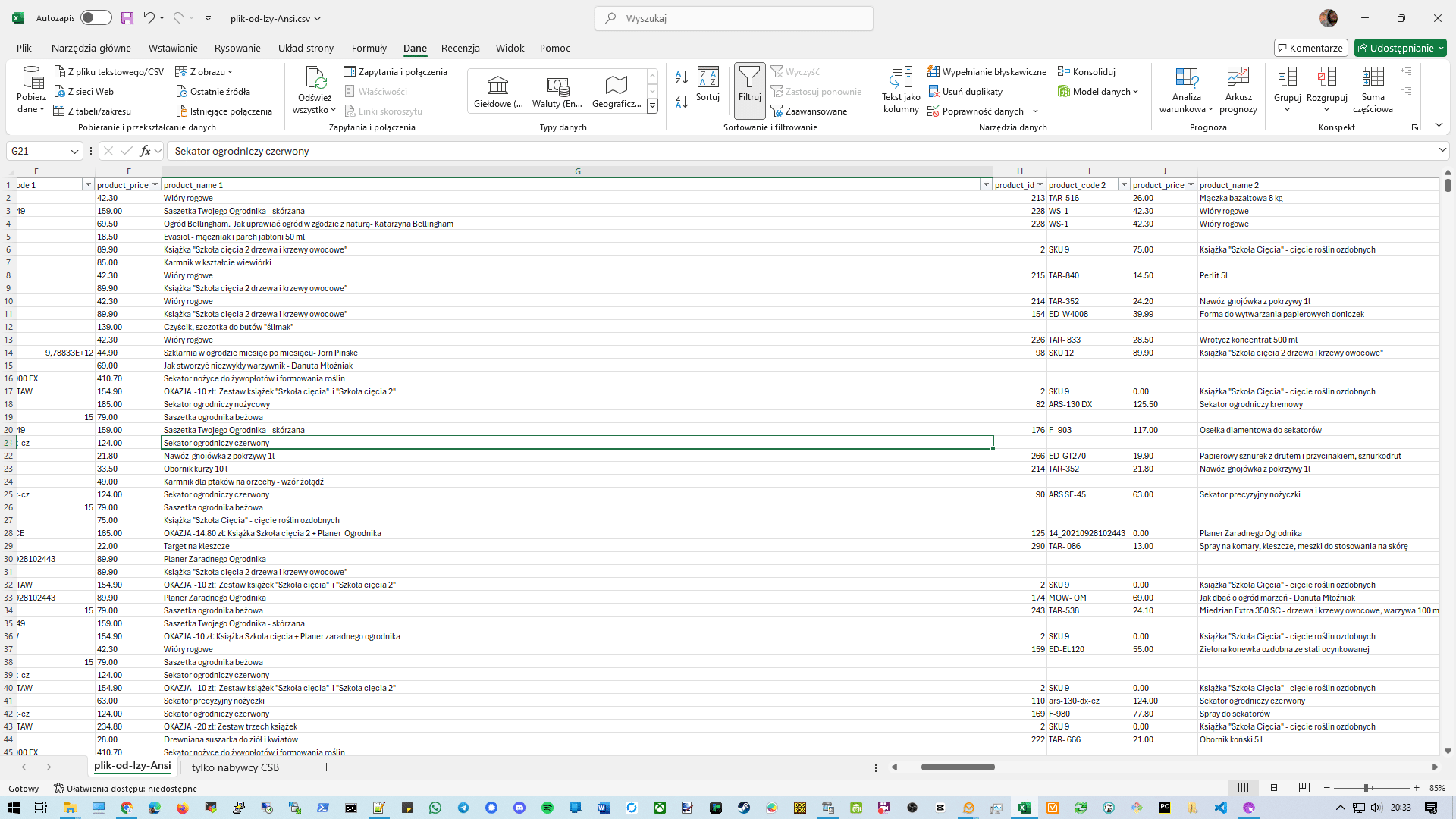
Task: Switch to sheet tylko nabywcy CSB
Action: (x=235, y=767)
